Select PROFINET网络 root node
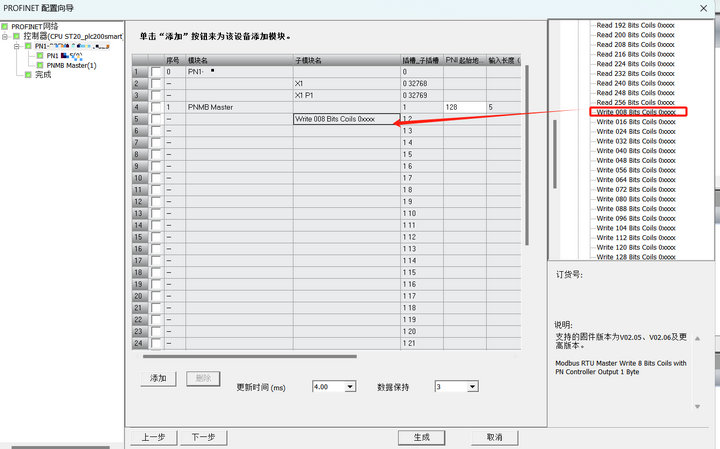Screen dimensions: 720x449 pos(35,27)
